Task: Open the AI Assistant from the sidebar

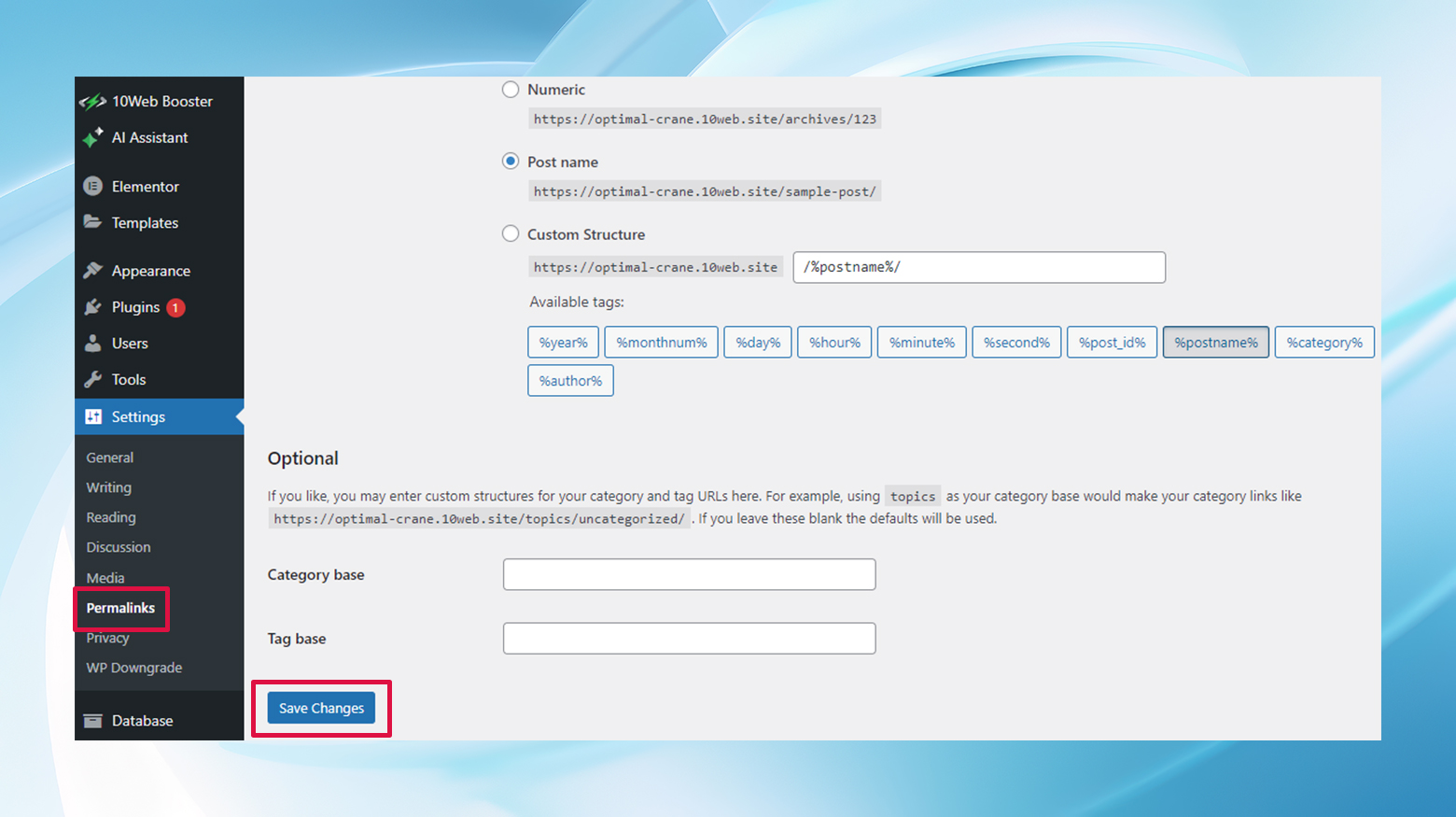Action: (x=93, y=137)
